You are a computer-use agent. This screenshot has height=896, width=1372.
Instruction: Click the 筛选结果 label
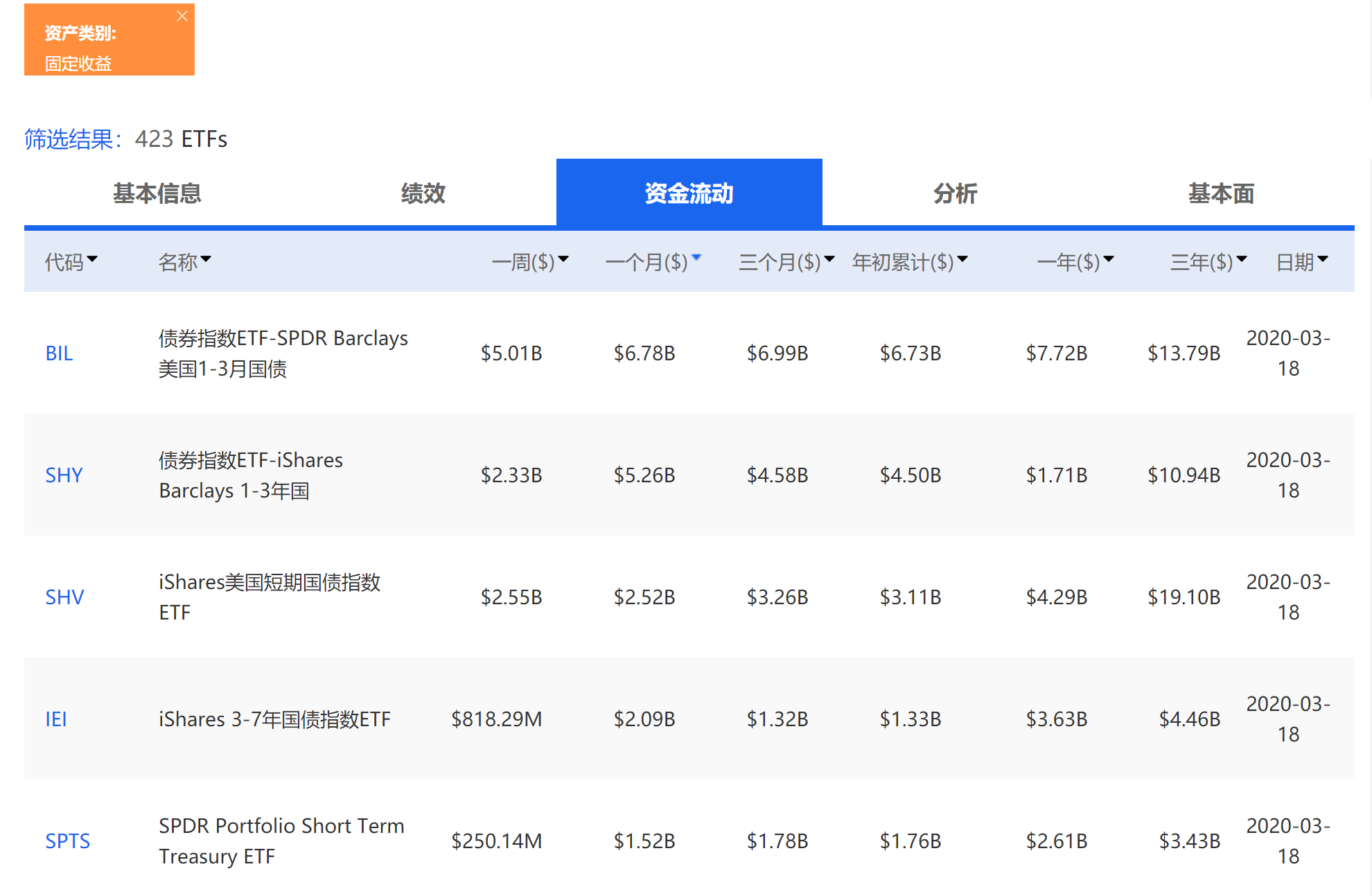(73, 139)
